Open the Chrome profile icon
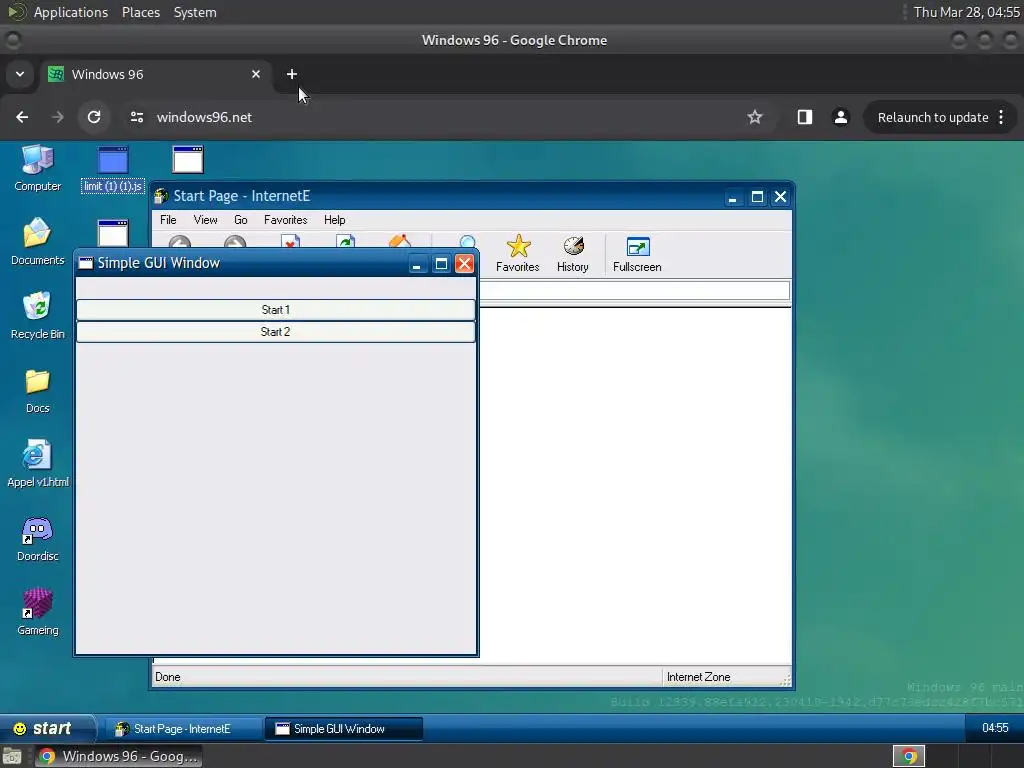This screenshot has height=768, width=1024. pyautogui.click(x=840, y=117)
